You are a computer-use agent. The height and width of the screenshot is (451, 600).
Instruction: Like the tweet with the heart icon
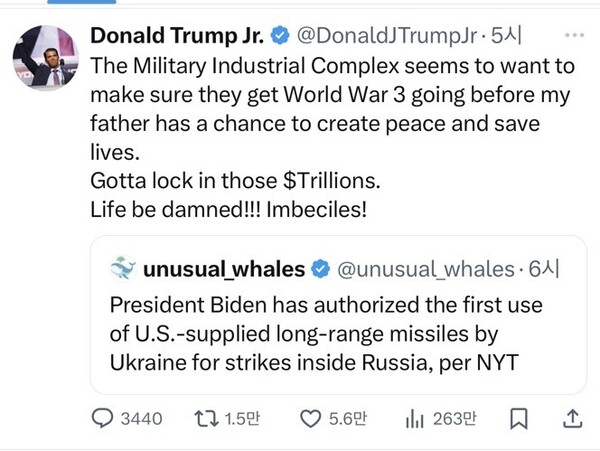(x=312, y=418)
